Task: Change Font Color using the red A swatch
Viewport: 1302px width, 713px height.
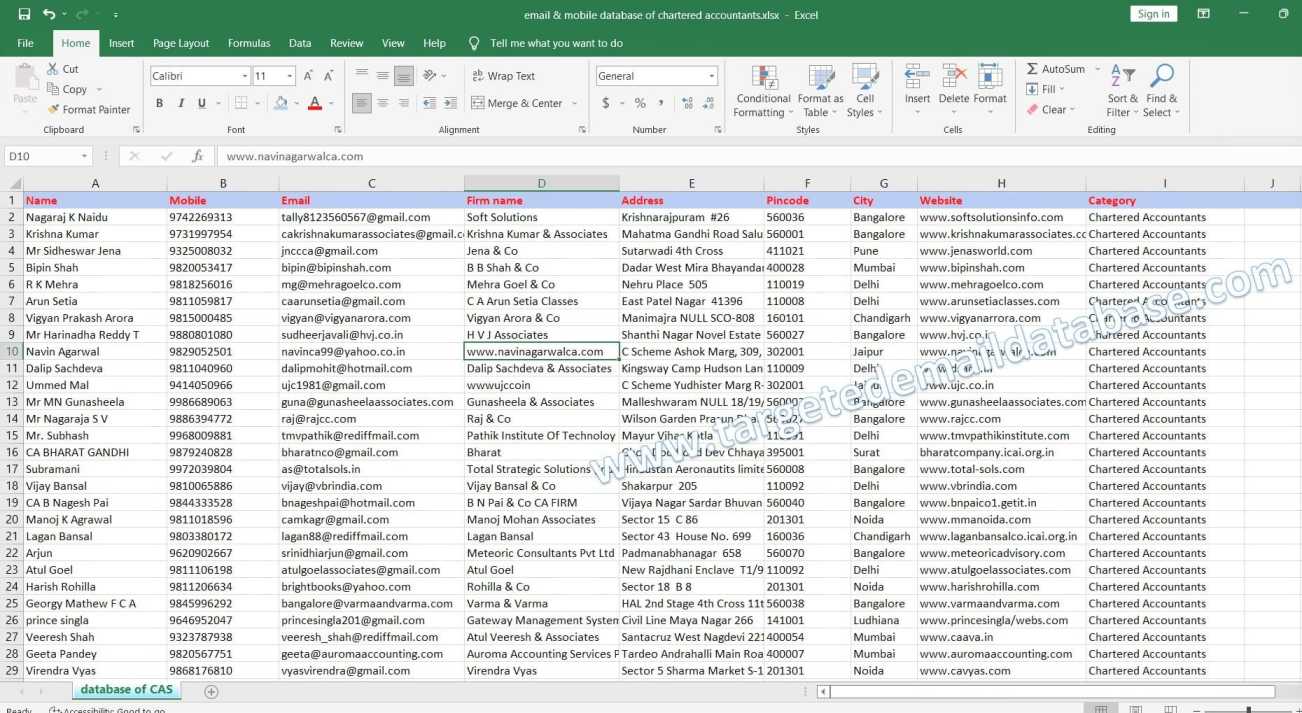Action: click(x=314, y=103)
